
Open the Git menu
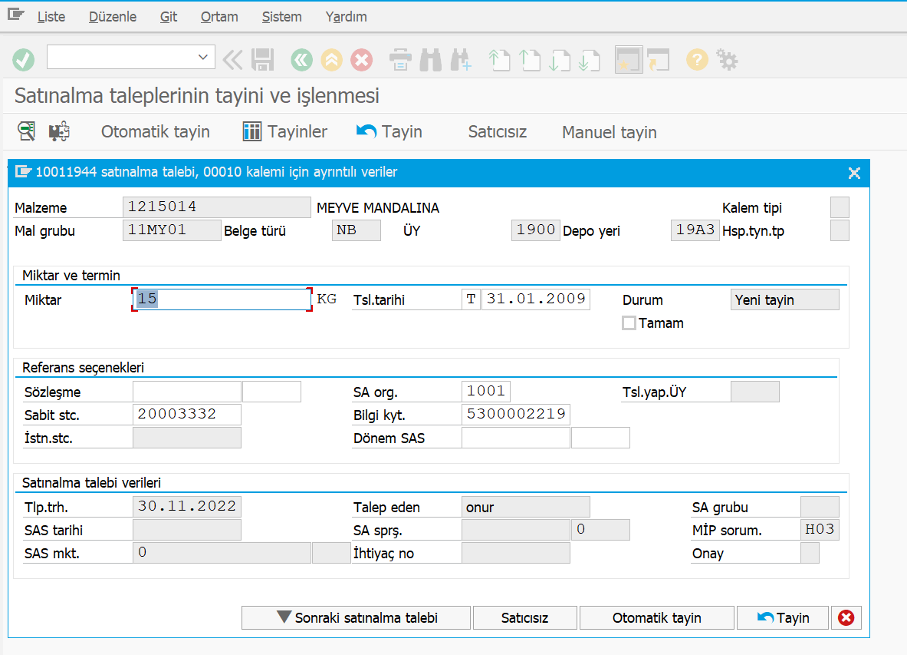[x=169, y=17]
